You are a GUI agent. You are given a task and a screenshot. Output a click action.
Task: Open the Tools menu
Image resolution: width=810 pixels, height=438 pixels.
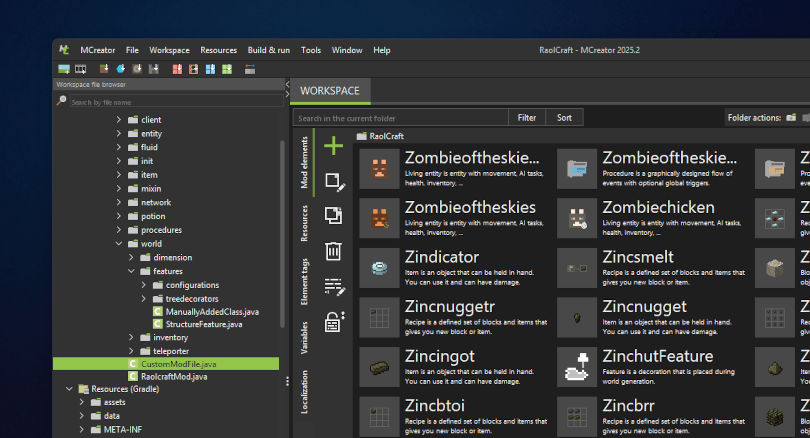[311, 50]
